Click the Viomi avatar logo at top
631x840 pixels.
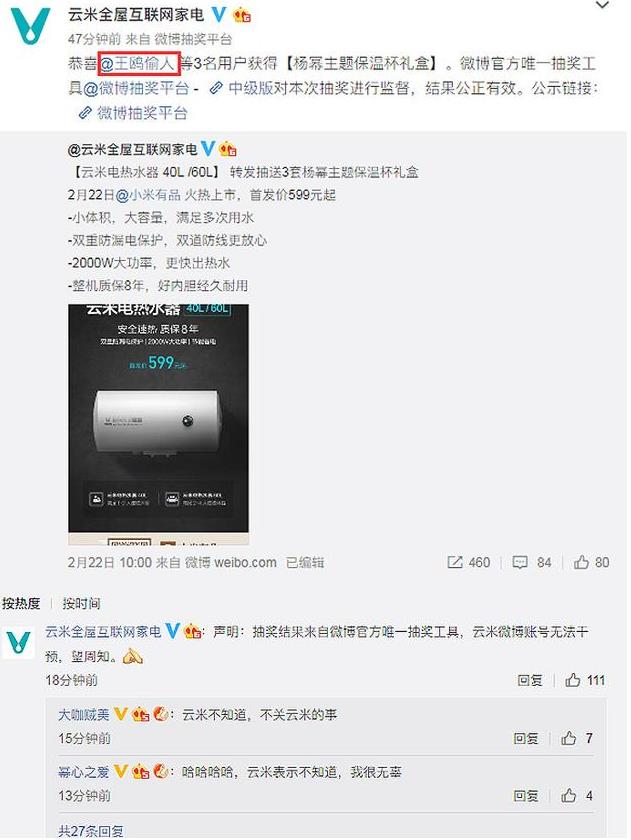[x=31, y=26]
